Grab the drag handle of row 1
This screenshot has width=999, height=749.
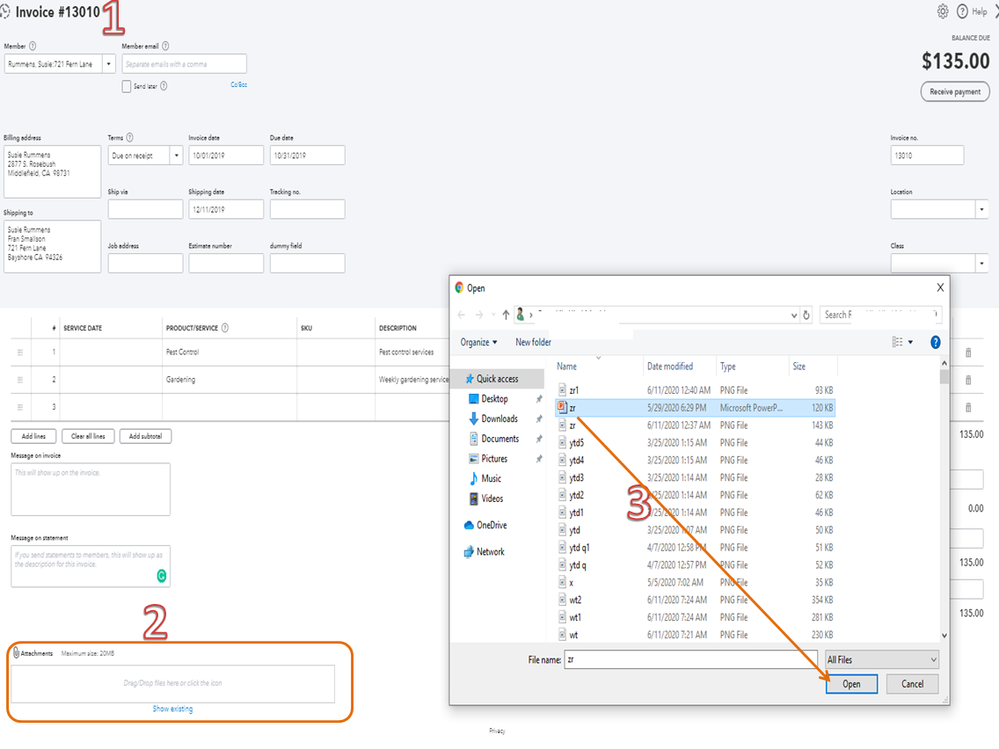(20, 352)
